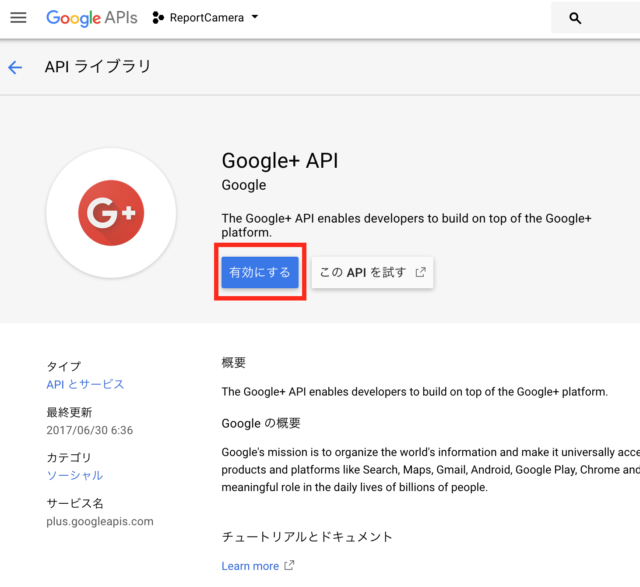
Task: Click the external link icon on この API を試す
Action: [420, 272]
